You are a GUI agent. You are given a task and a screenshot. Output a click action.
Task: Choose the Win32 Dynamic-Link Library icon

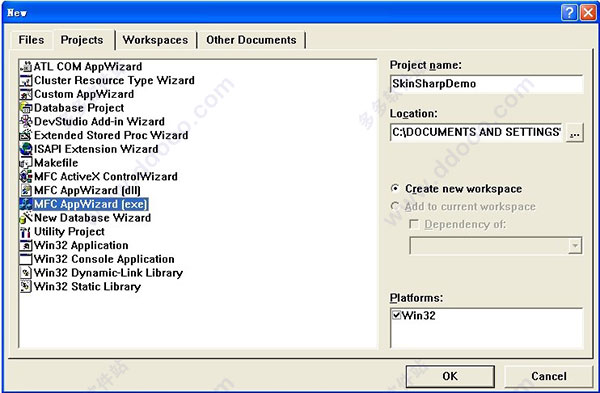tap(26, 273)
